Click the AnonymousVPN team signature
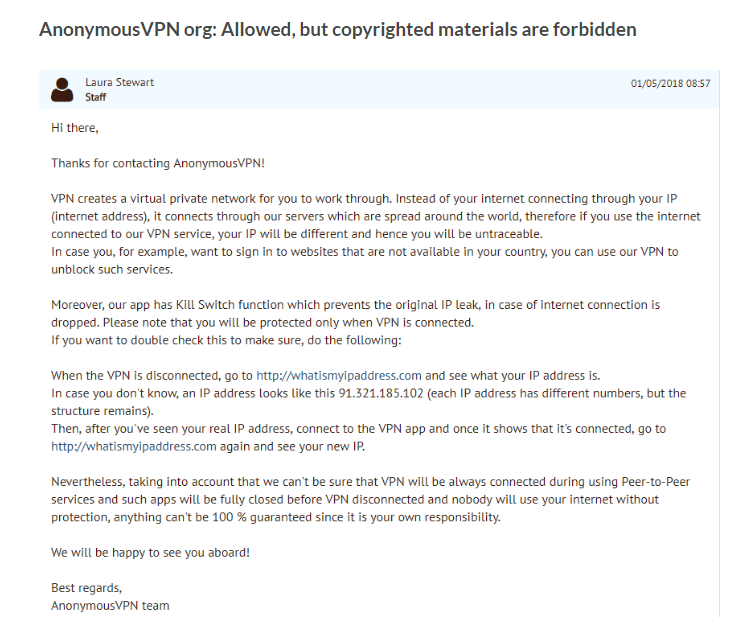The height and width of the screenshot is (632, 749). tap(110, 606)
